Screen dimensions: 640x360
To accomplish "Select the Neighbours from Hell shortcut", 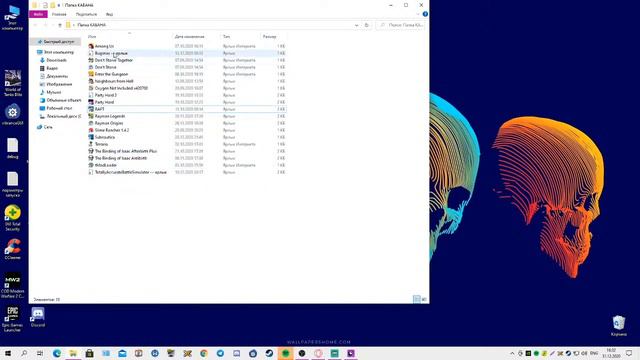I will pos(114,81).
